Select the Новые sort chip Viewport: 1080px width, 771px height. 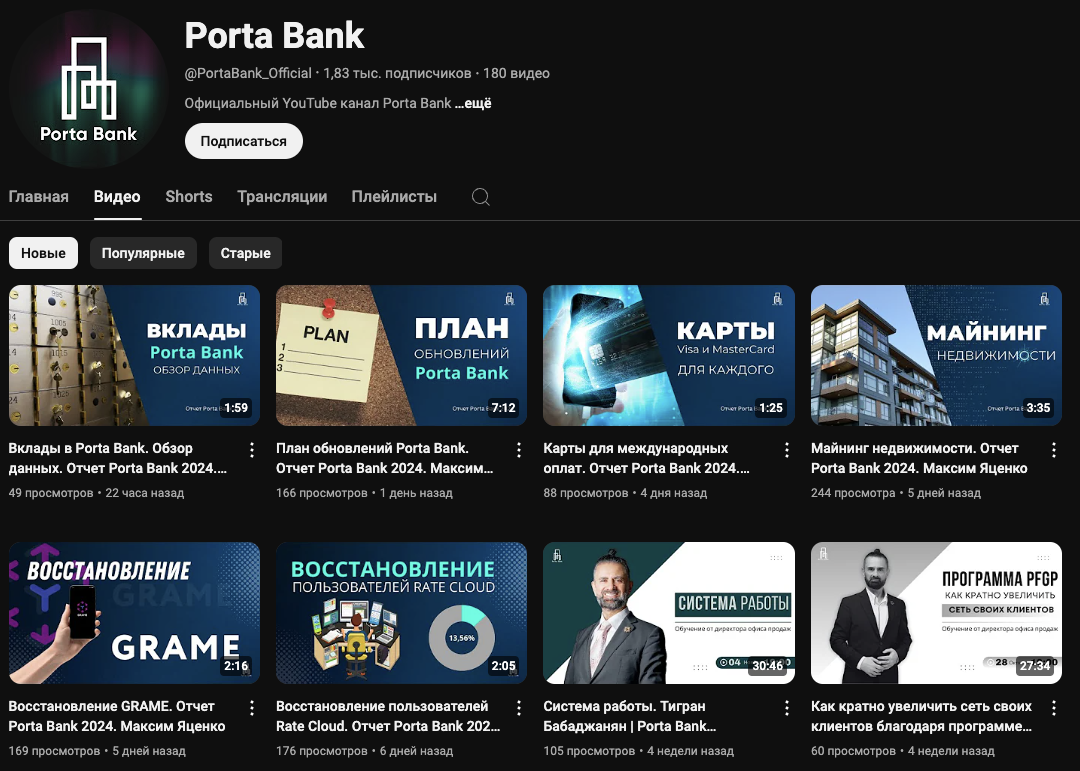click(43, 253)
